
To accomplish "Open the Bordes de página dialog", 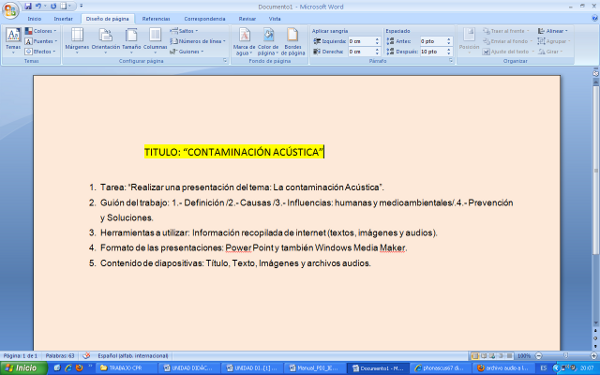I will point(293,41).
